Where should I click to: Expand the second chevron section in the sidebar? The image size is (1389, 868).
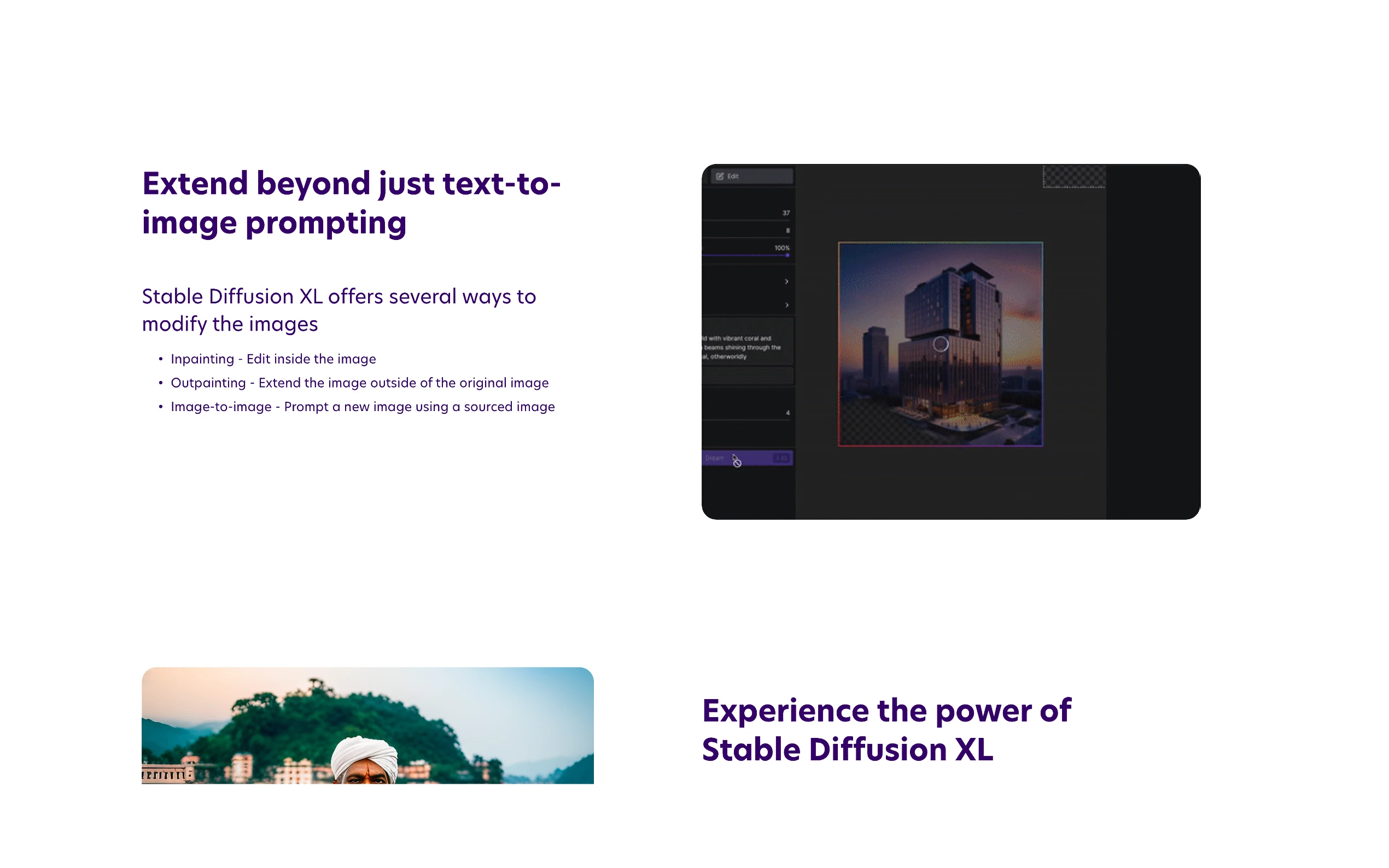click(x=787, y=304)
